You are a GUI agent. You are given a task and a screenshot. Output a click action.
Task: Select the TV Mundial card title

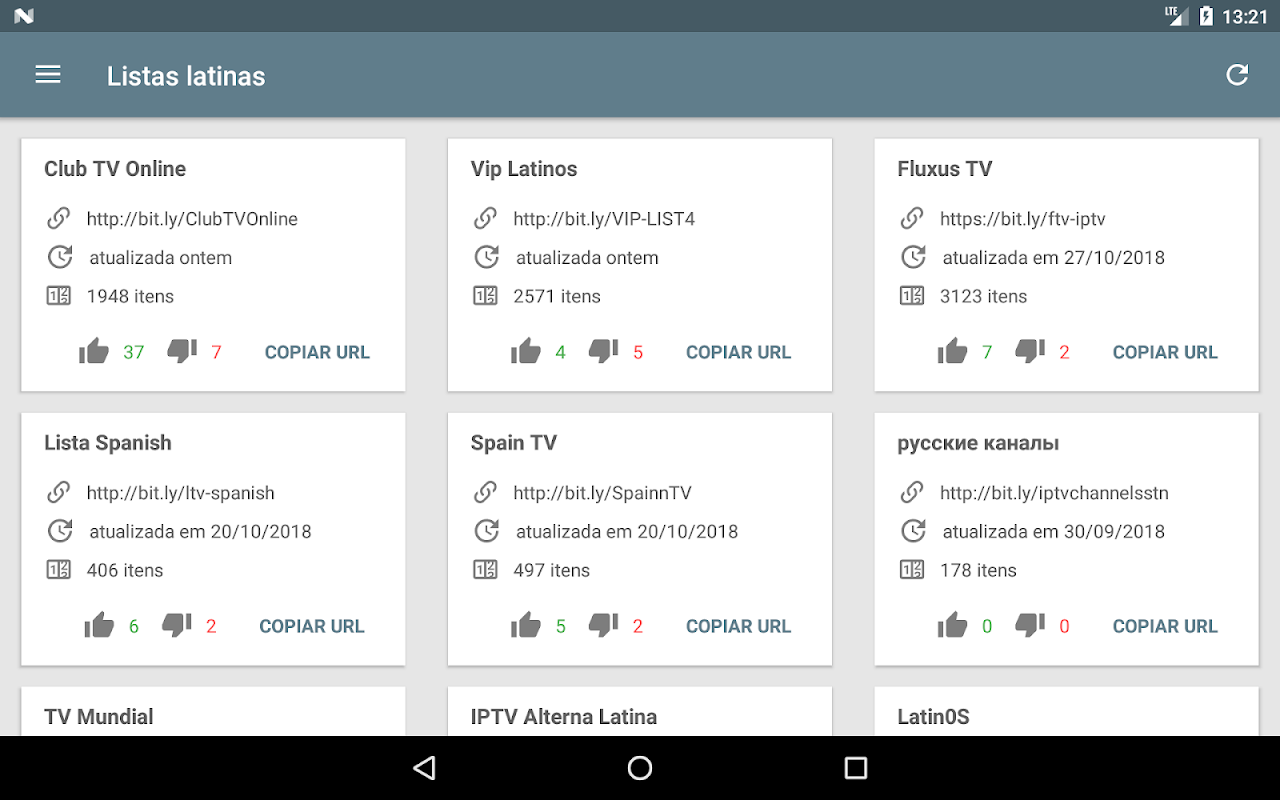[99, 717]
